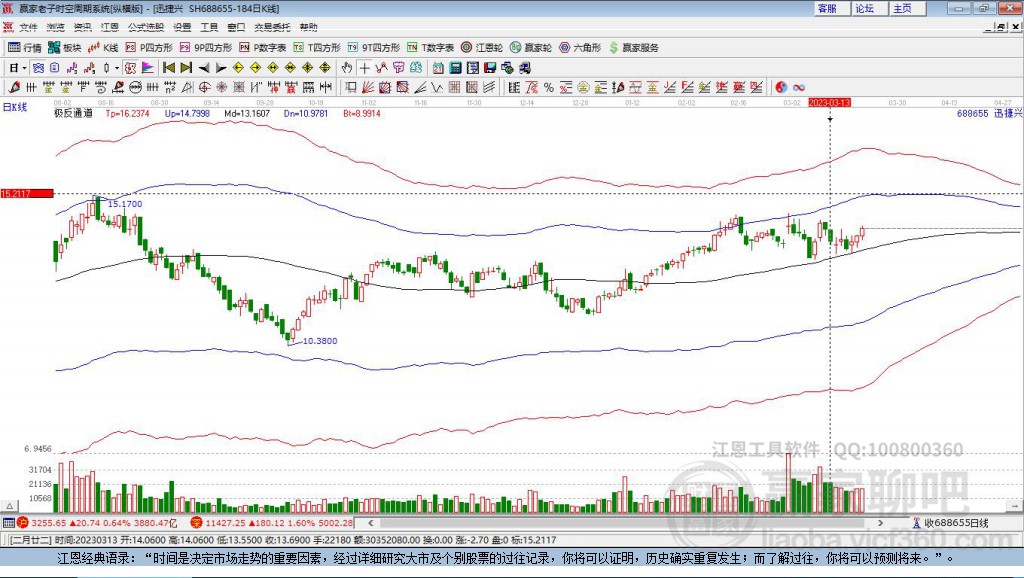Open the P四方形 tool

[x=148, y=48]
